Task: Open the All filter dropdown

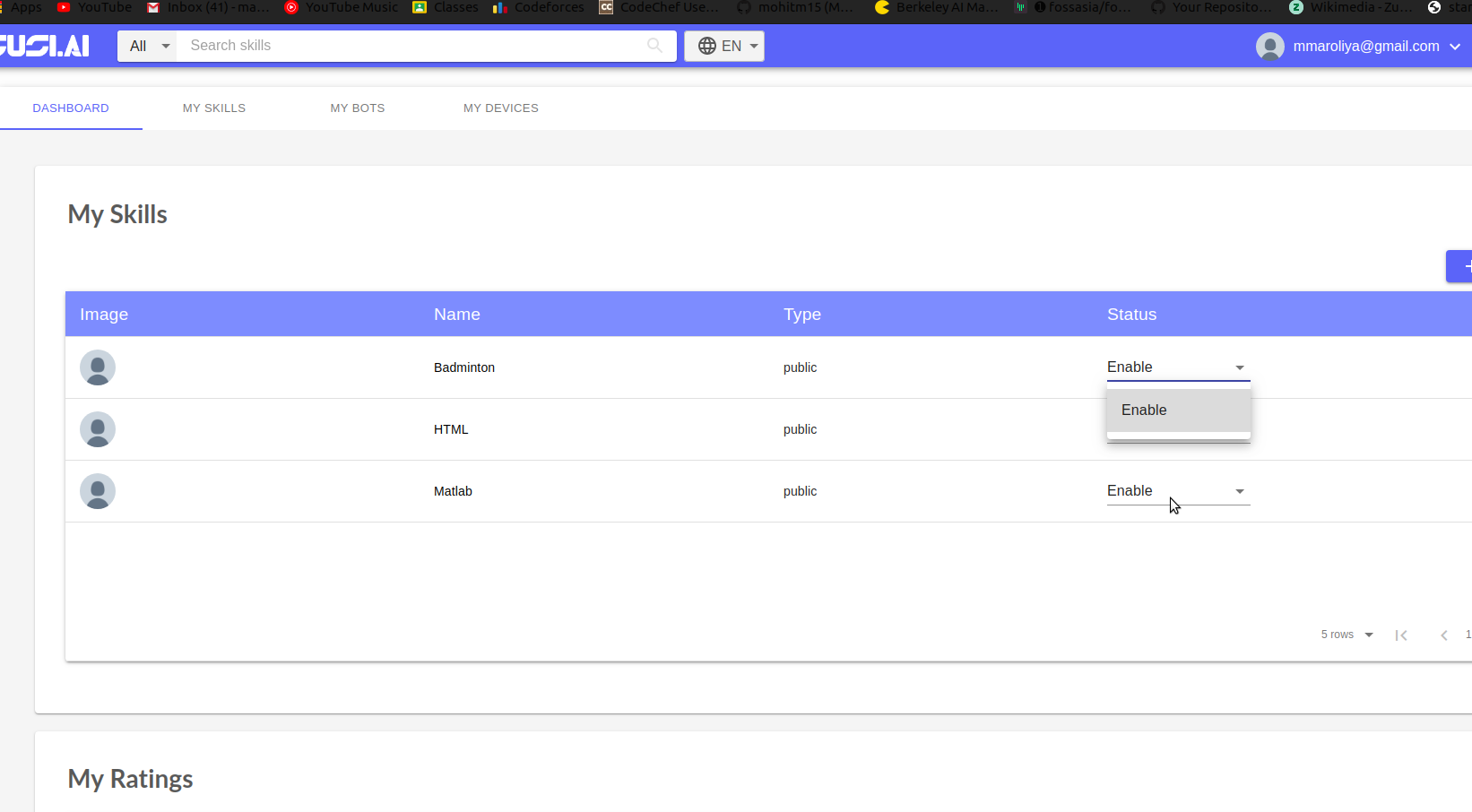Action: click(x=146, y=46)
